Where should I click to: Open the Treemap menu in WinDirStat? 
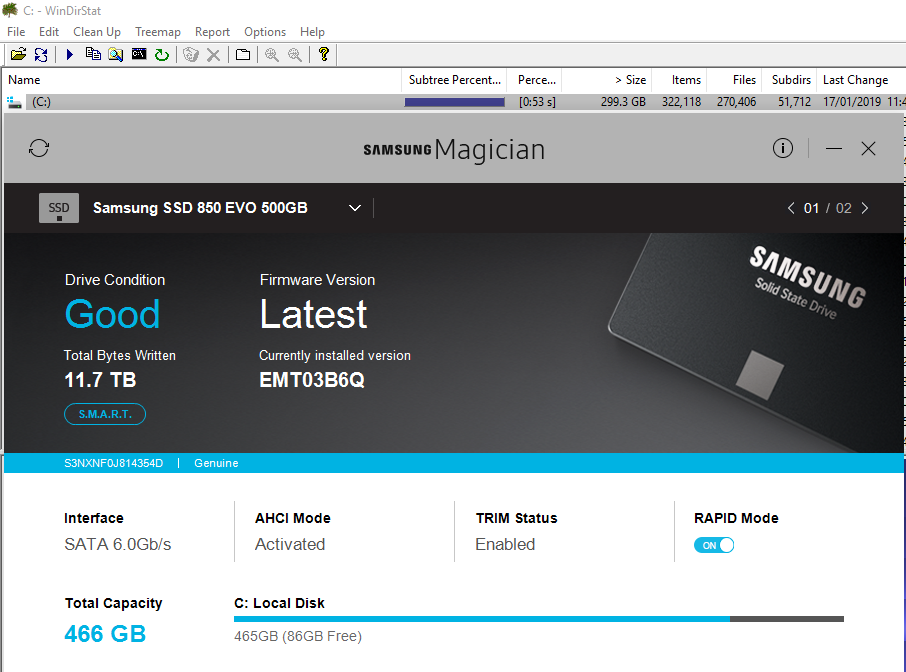[x=158, y=32]
